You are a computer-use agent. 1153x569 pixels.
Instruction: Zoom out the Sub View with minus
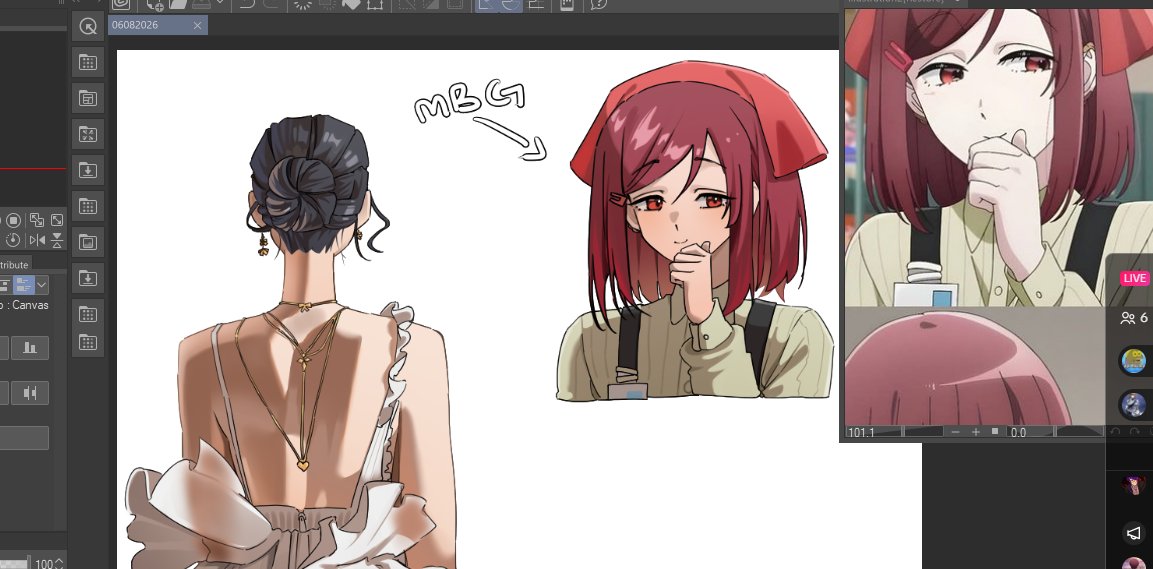point(955,432)
